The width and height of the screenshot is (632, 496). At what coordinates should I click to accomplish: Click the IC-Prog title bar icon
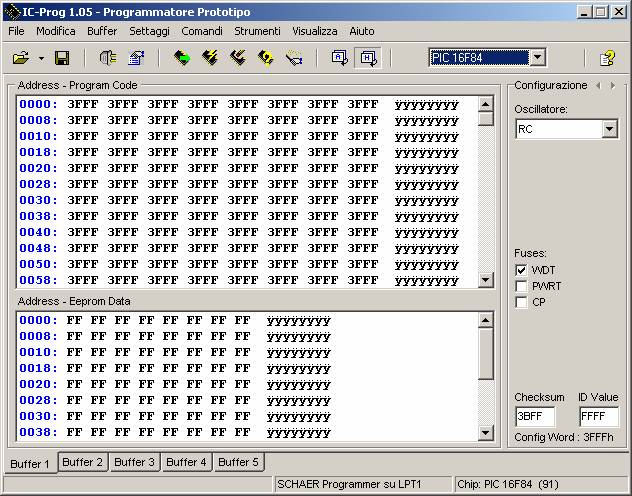click(x=12, y=12)
